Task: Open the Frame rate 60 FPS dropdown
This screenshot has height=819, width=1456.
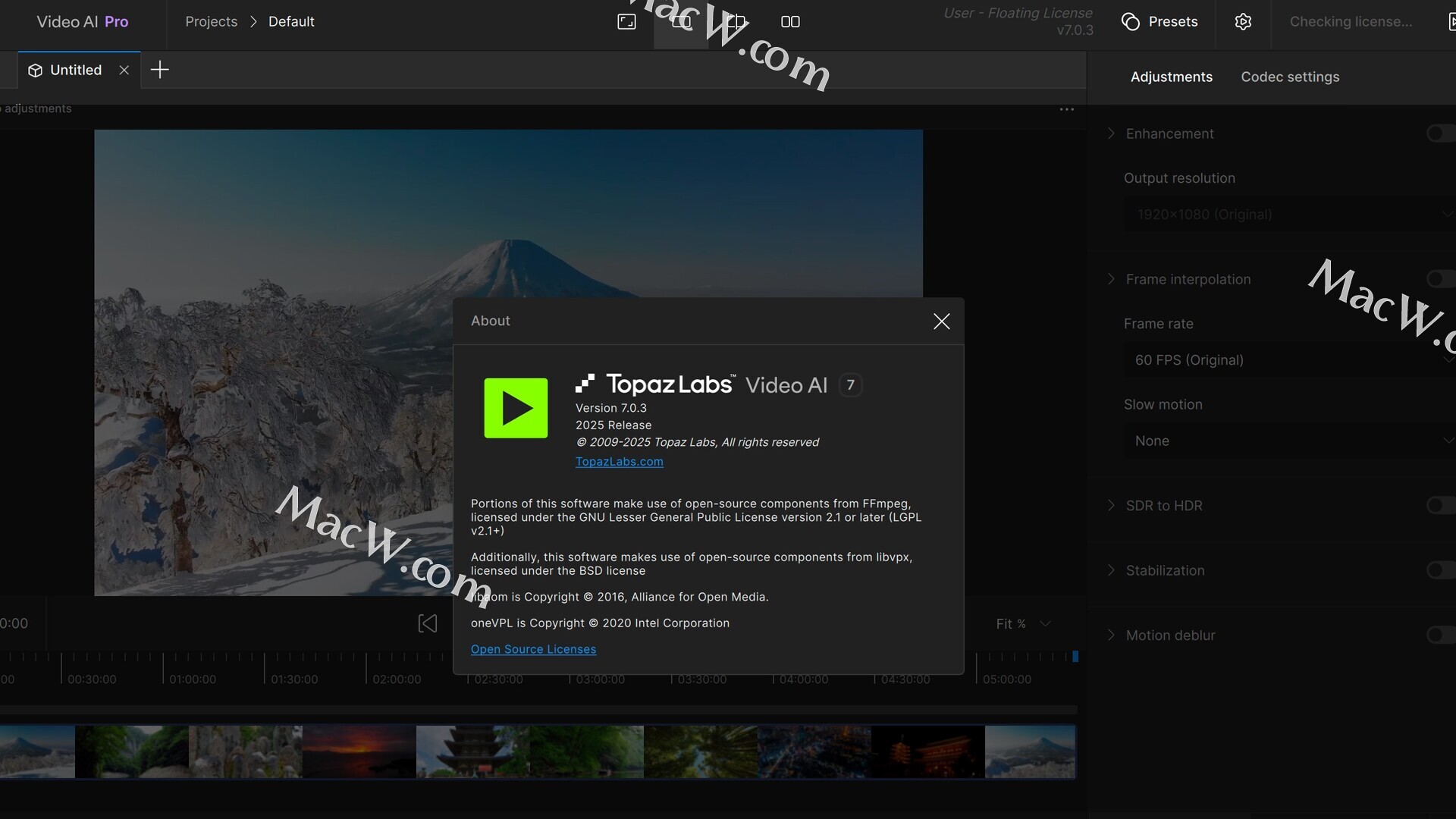Action: pyautogui.click(x=1289, y=360)
